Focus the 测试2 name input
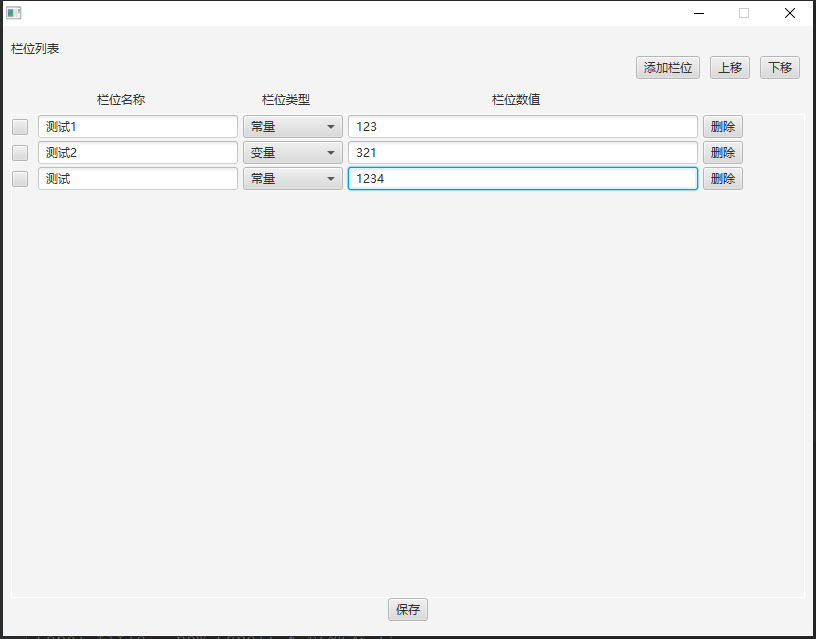This screenshot has height=639, width=816. [x=138, y=153]
